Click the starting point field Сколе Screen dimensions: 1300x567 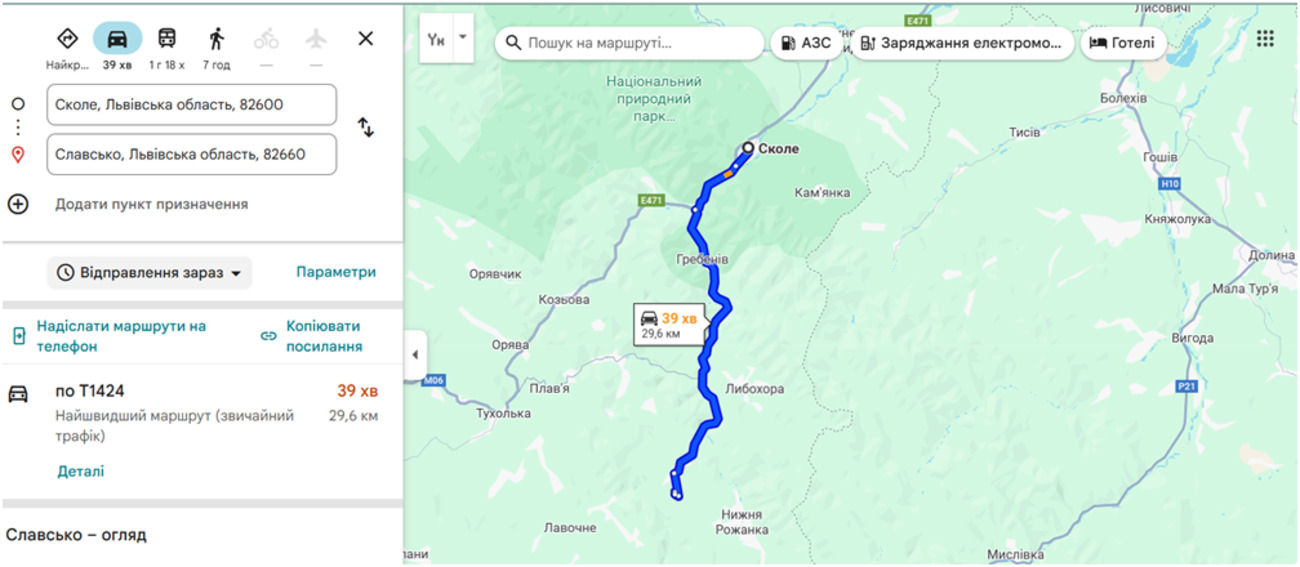tap(191, 104)
